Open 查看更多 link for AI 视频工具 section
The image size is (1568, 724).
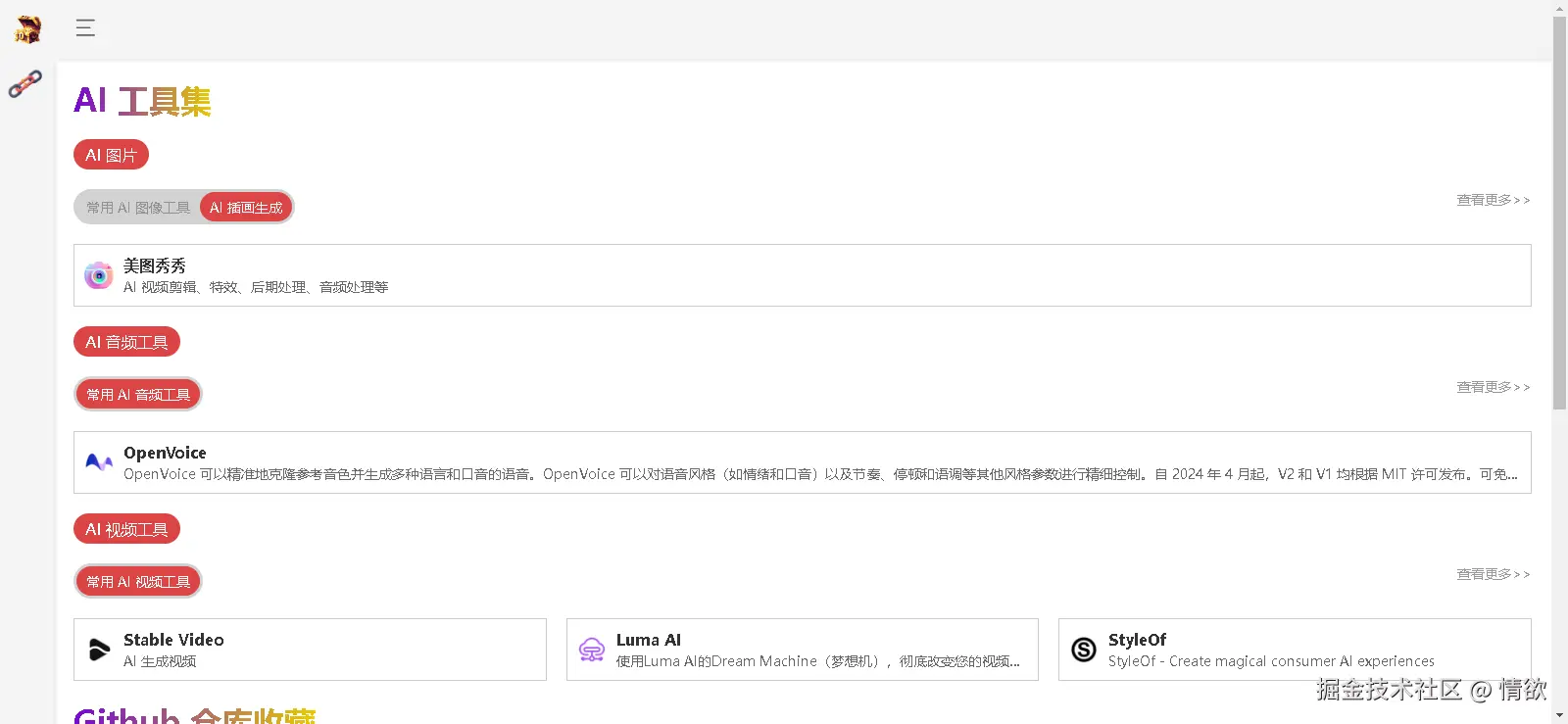[1494, 574]
